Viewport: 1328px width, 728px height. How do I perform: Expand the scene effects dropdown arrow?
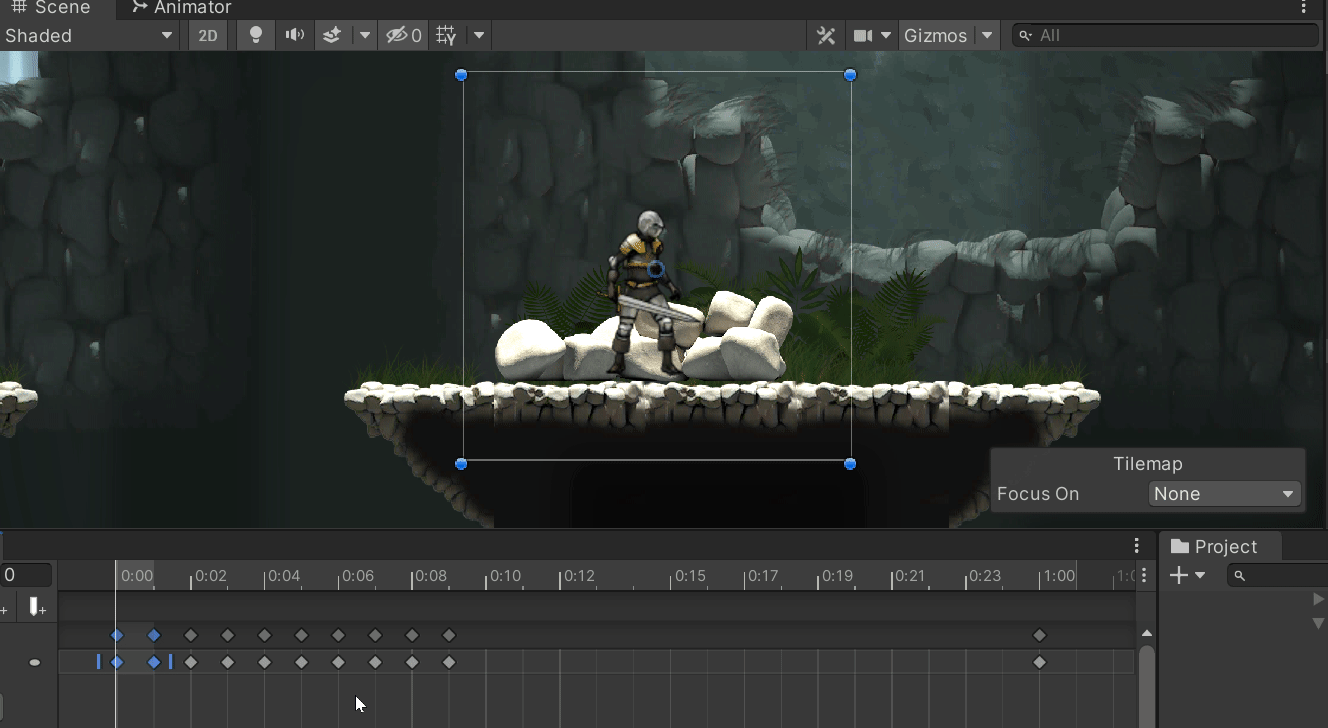pyautogui.click(x=365, y=35)
